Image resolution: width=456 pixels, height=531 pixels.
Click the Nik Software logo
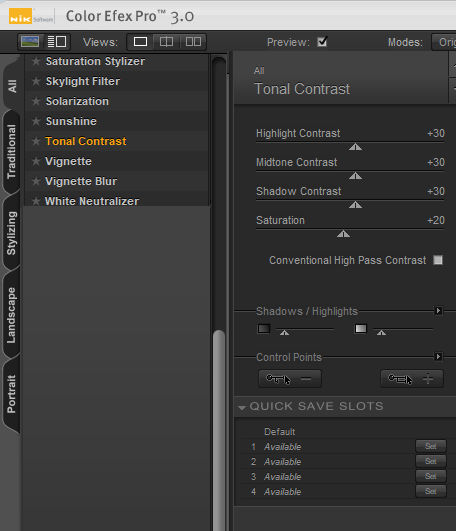31,16
